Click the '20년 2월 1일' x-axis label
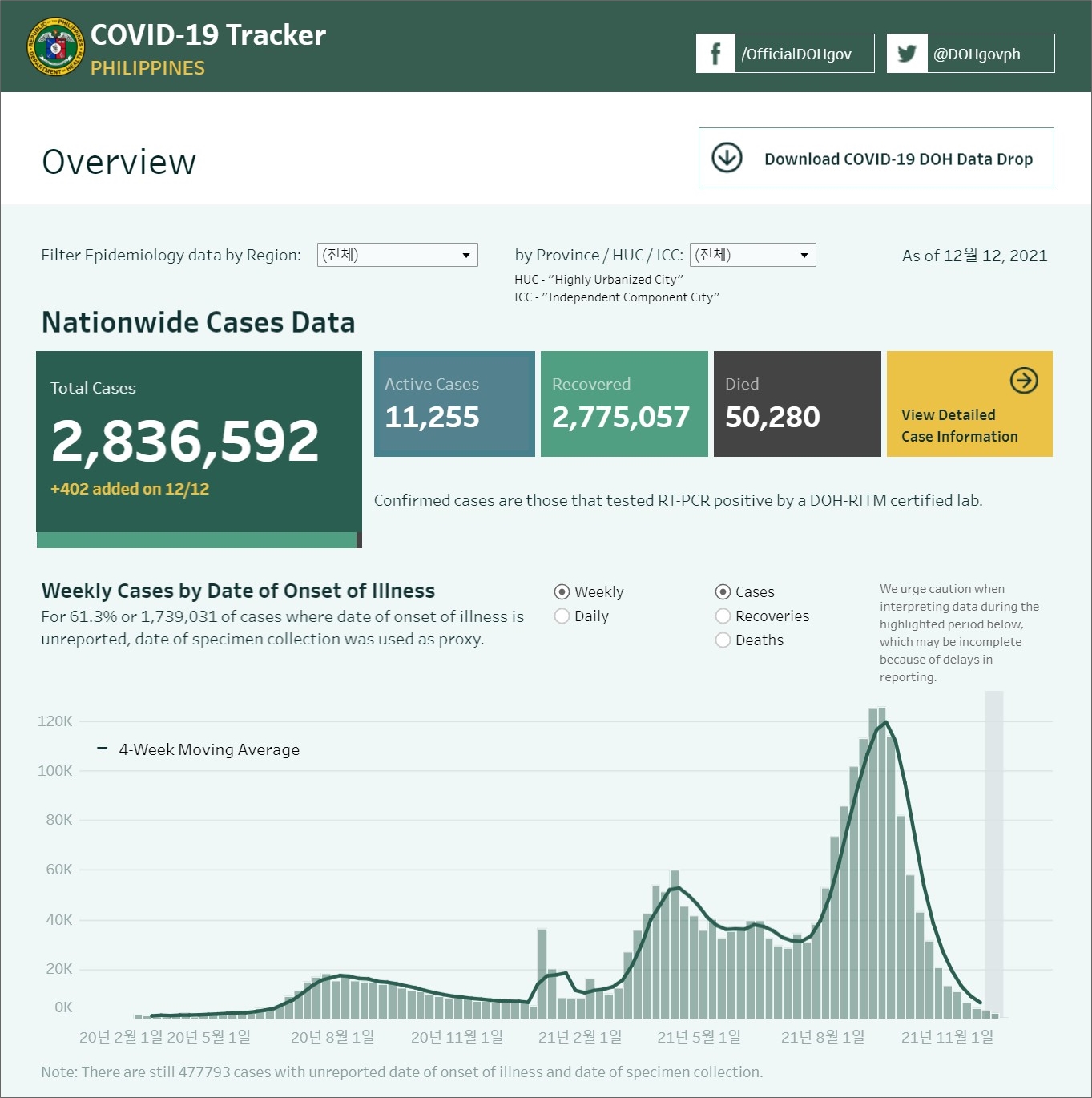 pyautogui.click(x=121, y=1037)
